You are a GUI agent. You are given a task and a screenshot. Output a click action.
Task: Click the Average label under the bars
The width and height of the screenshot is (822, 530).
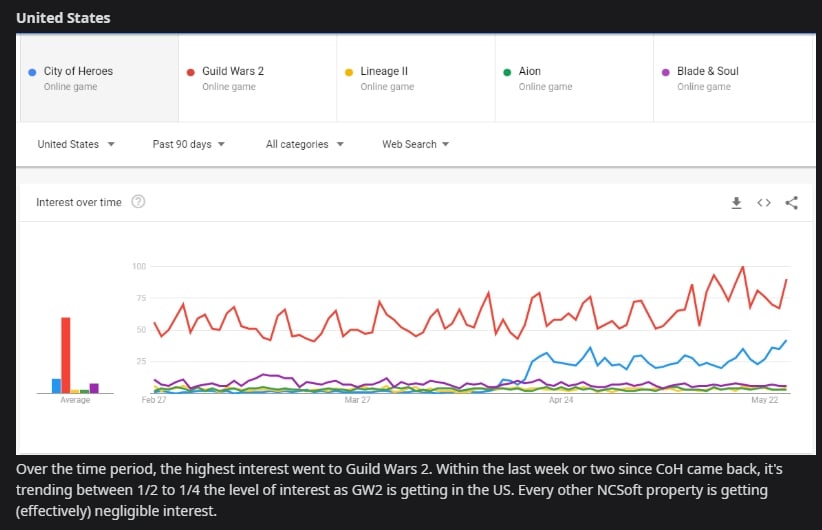click(75, 400)
